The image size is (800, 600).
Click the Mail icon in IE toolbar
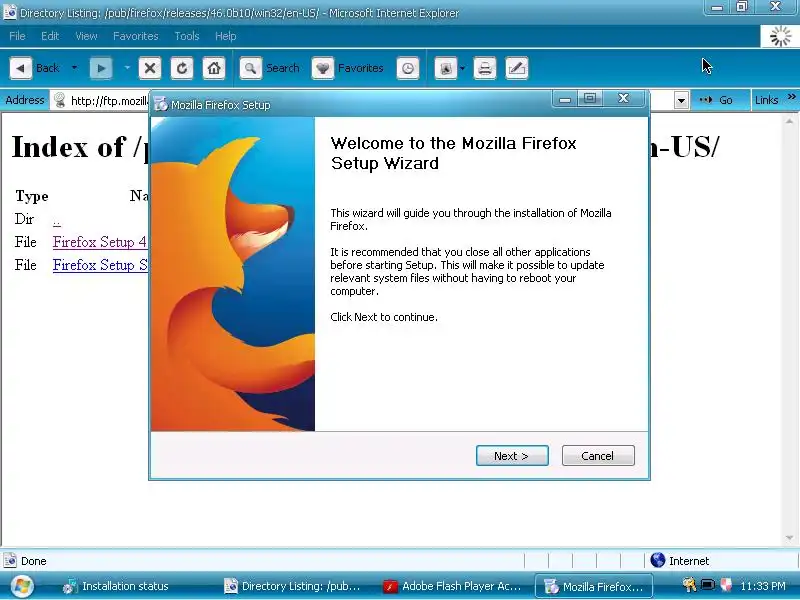[x=445, y=68]
